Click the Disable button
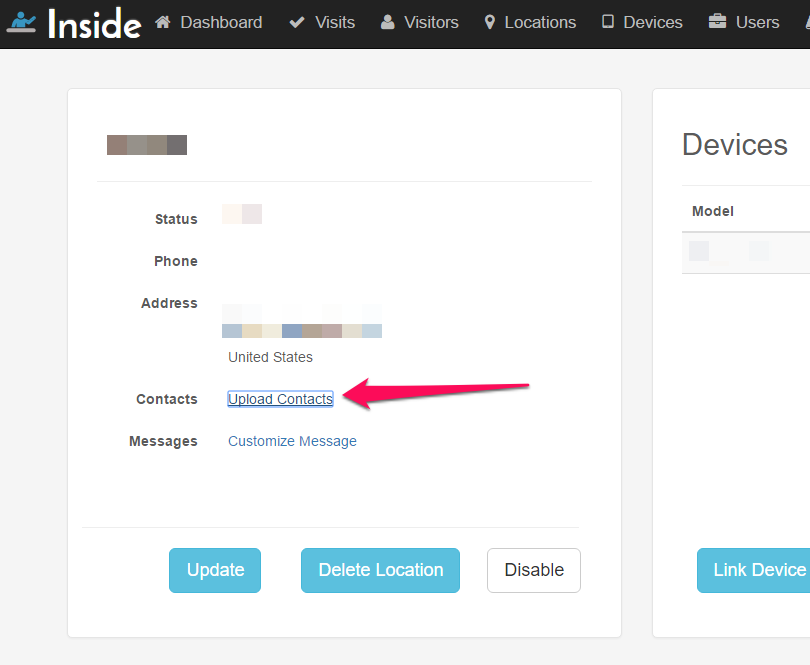The image size is (810, 665). tap(534, 570)
